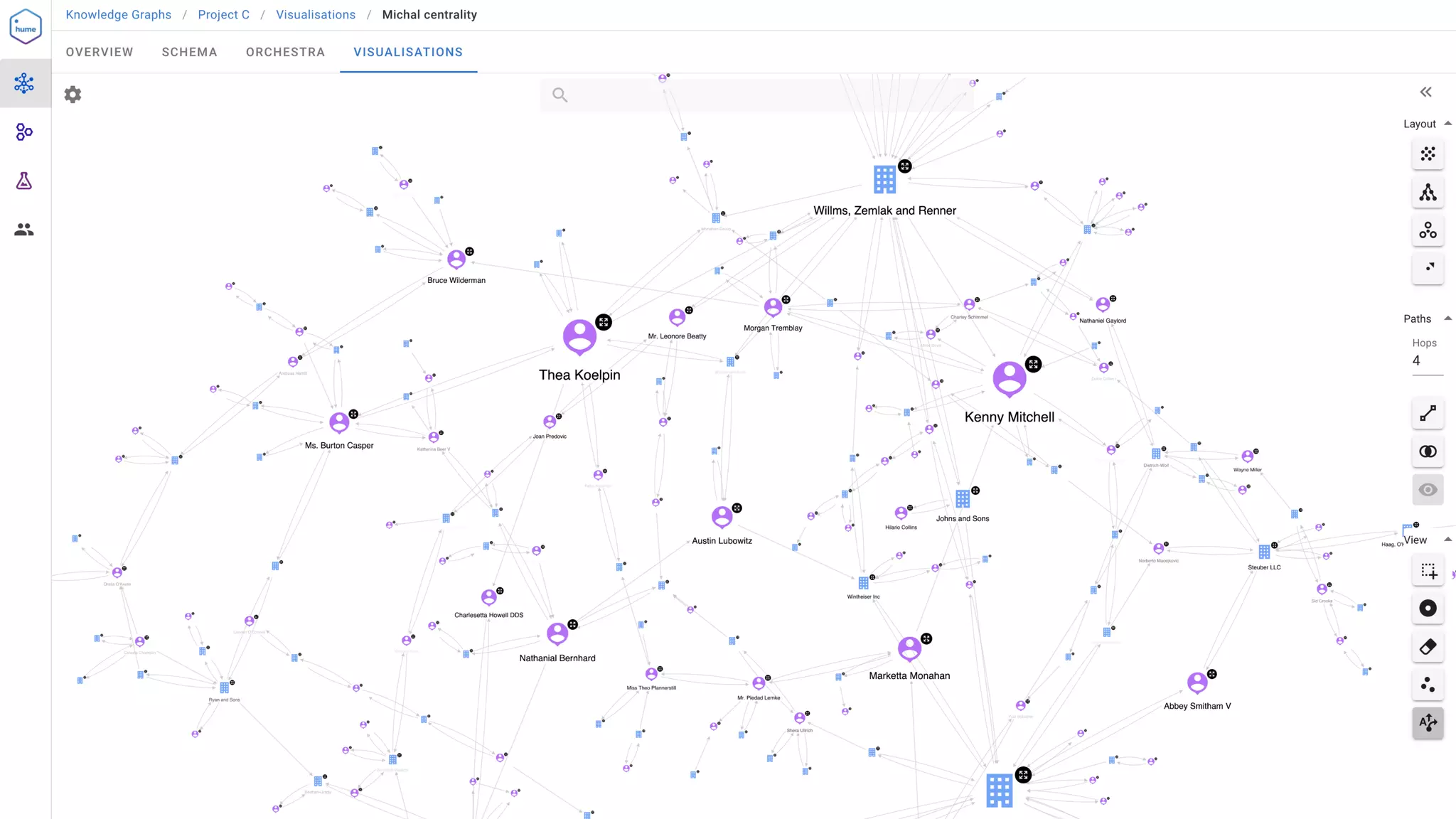Open Project C breadcrumb link
The width and height of the screenshot is (1456, 819).
pyautogui.click(x=223, y=15)
